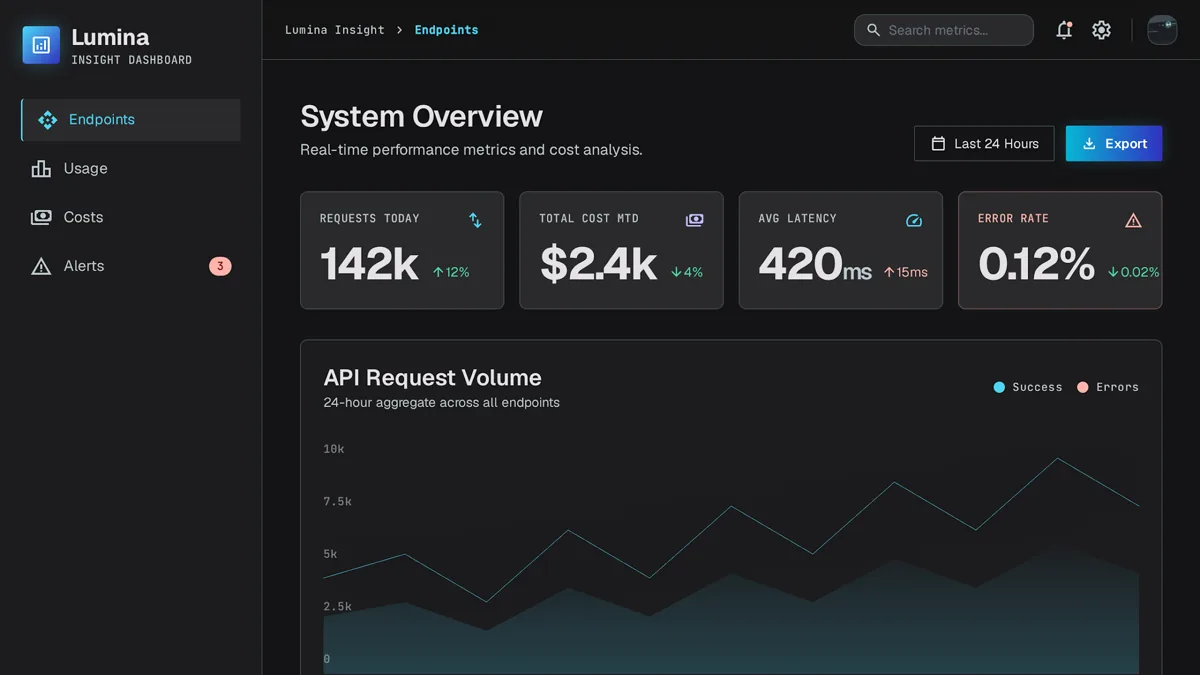Click the Requests Today arrows icon
Viewport: 1200px width, 675px height.
pos(475,220)
